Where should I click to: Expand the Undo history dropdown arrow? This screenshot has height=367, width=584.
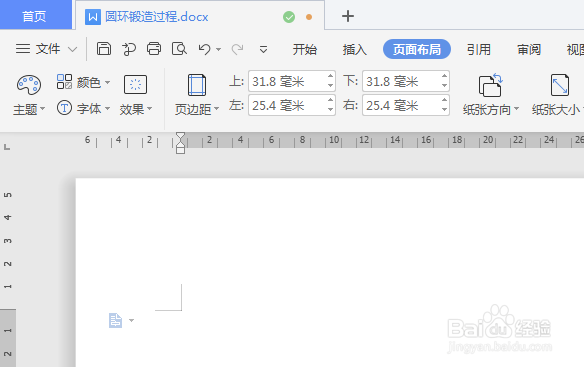219,49
